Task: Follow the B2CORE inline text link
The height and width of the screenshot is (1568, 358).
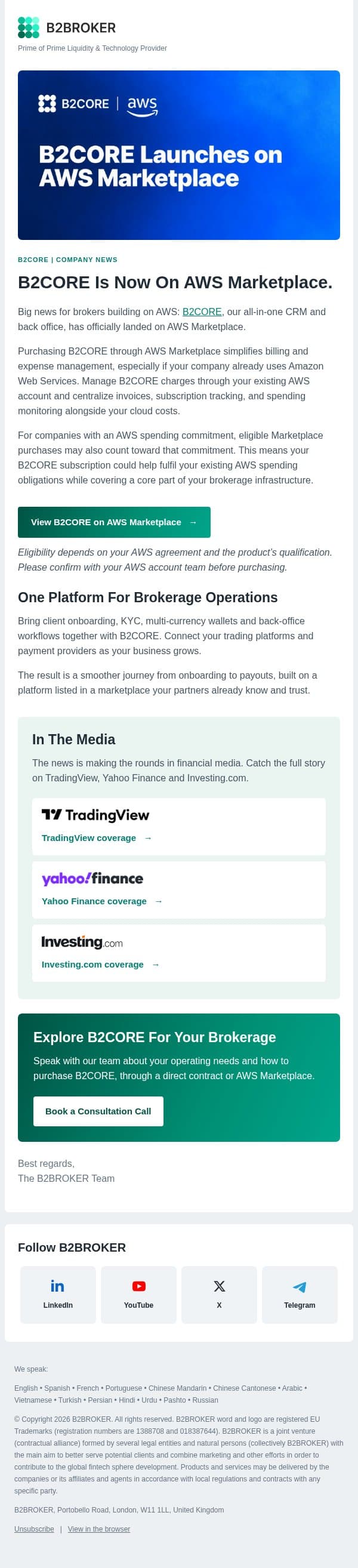Action: coord(202,312)
